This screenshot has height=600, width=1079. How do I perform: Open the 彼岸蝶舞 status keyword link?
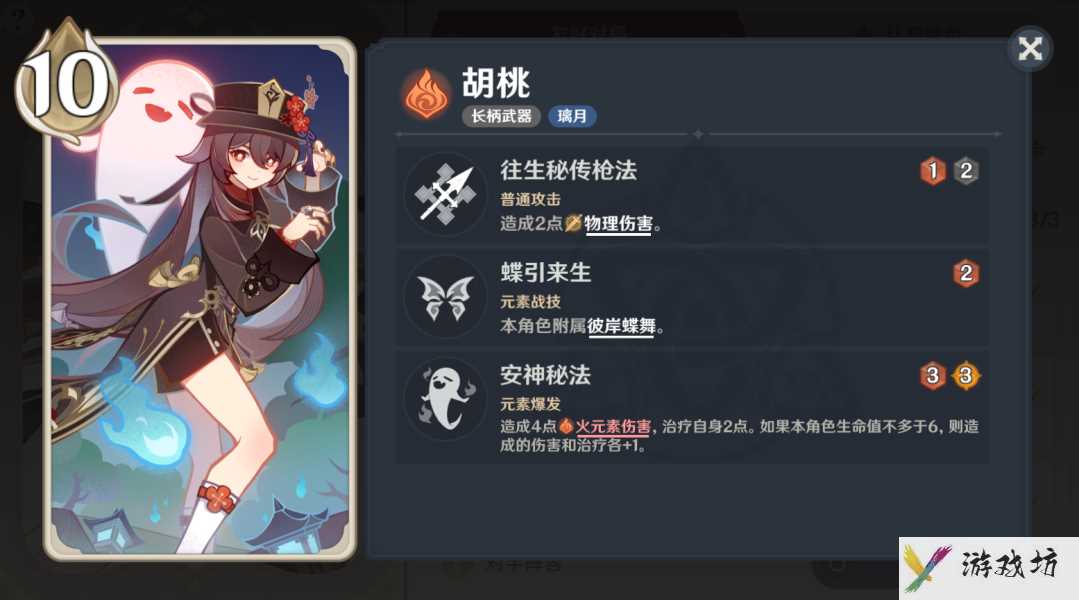pyautogui.click(x=621, y=326)
